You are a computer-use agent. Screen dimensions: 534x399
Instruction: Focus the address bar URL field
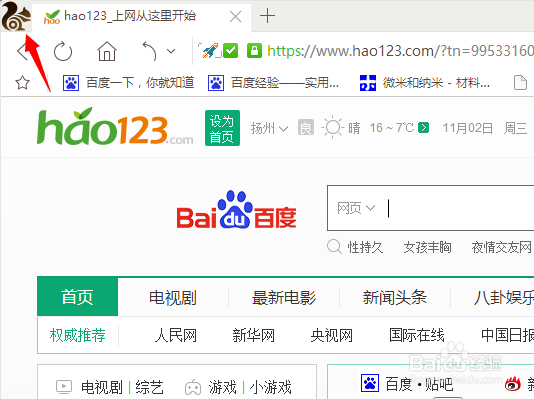point(400,51)
